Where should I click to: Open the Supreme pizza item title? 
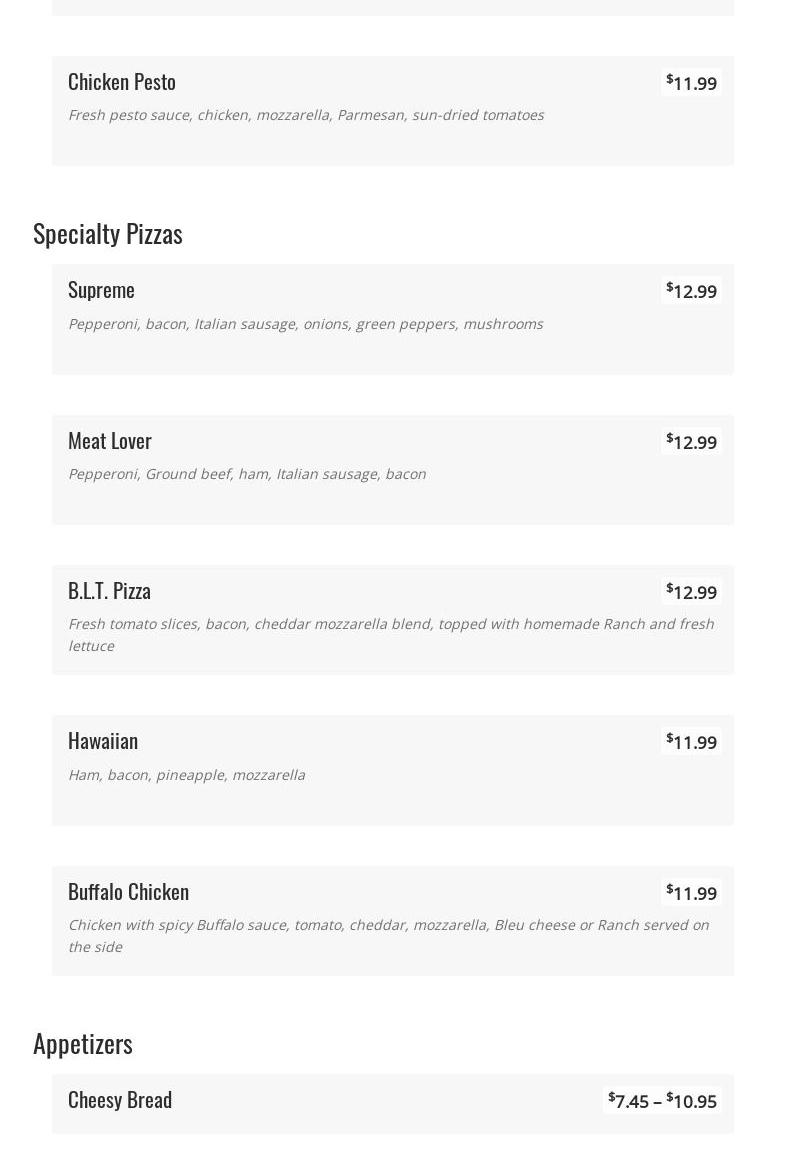[101, 290]
